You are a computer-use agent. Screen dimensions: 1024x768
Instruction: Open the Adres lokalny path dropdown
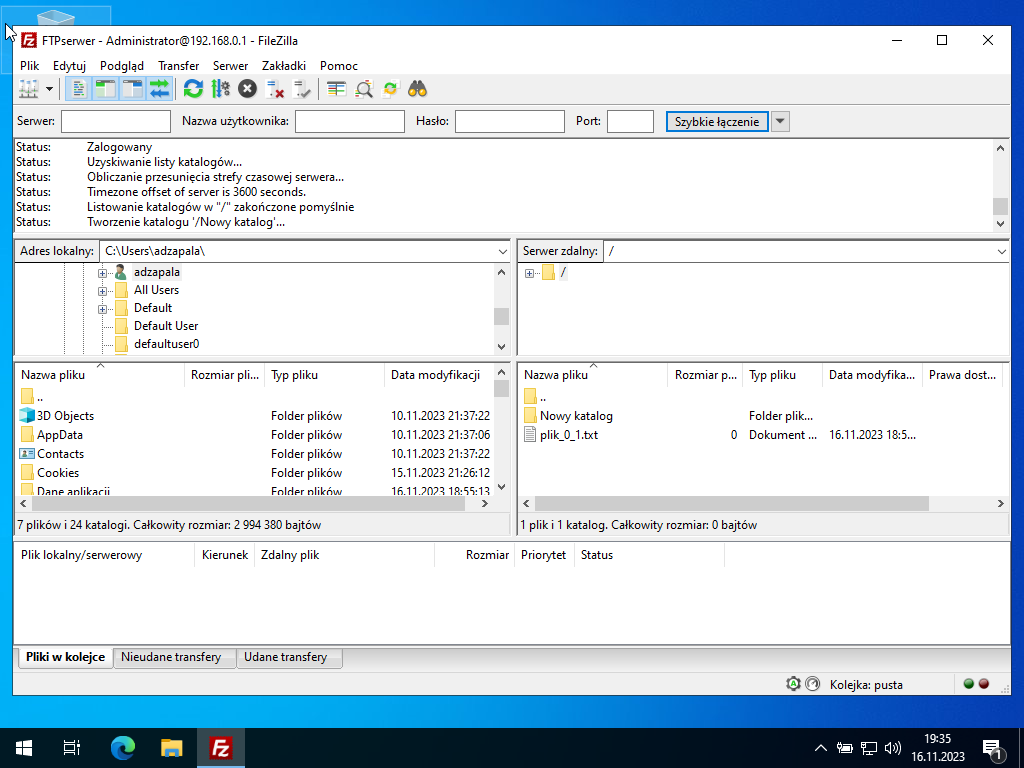(x=502, y=251)
